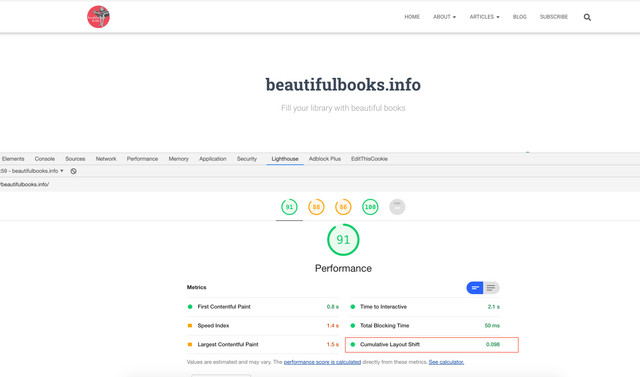640x377 pixels.
Task: Switch to the Elements DevTools tab
Action: 13,159
